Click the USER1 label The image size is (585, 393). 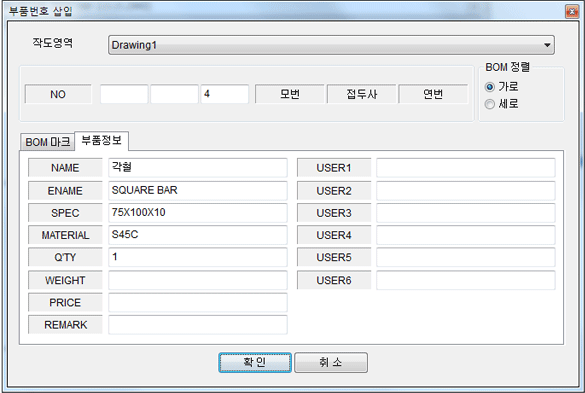click(x=334, y=168)
